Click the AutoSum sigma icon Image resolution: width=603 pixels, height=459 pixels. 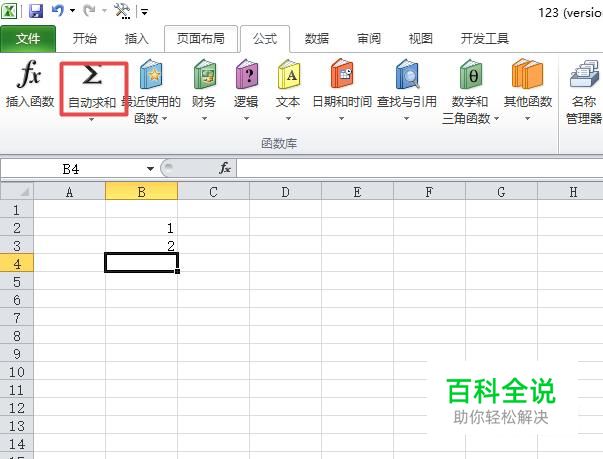pos(92,75)
